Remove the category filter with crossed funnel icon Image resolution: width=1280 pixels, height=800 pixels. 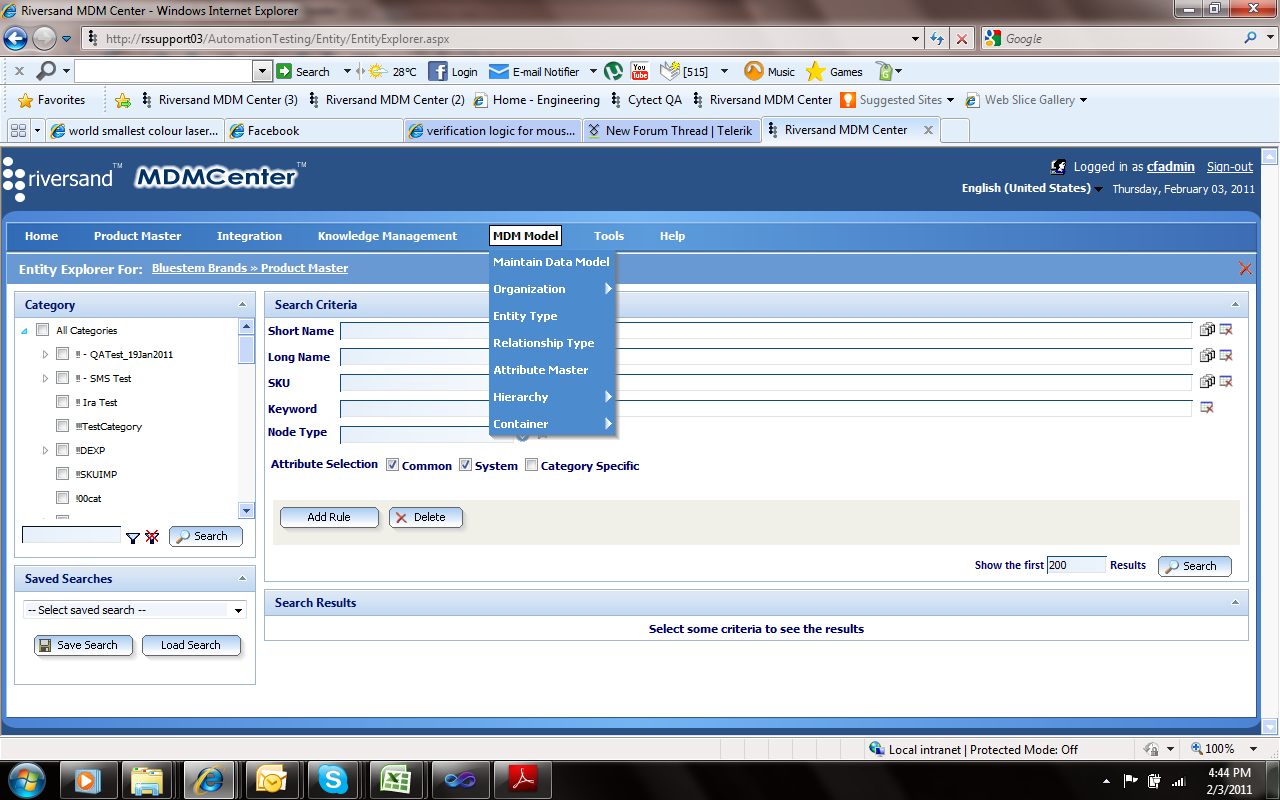click(152, 537)
